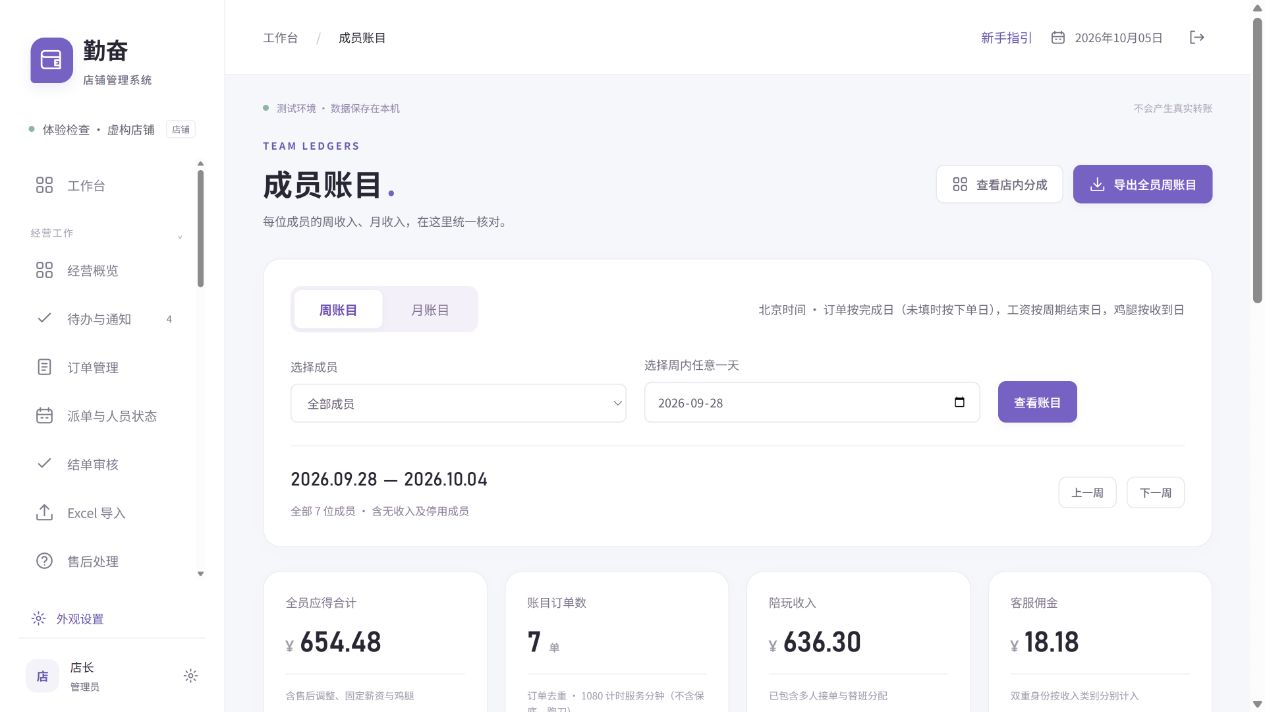The height and width of the screenshot is (712, 1265).
Task: Click the logout icon in header
Action: [1197, 37]
